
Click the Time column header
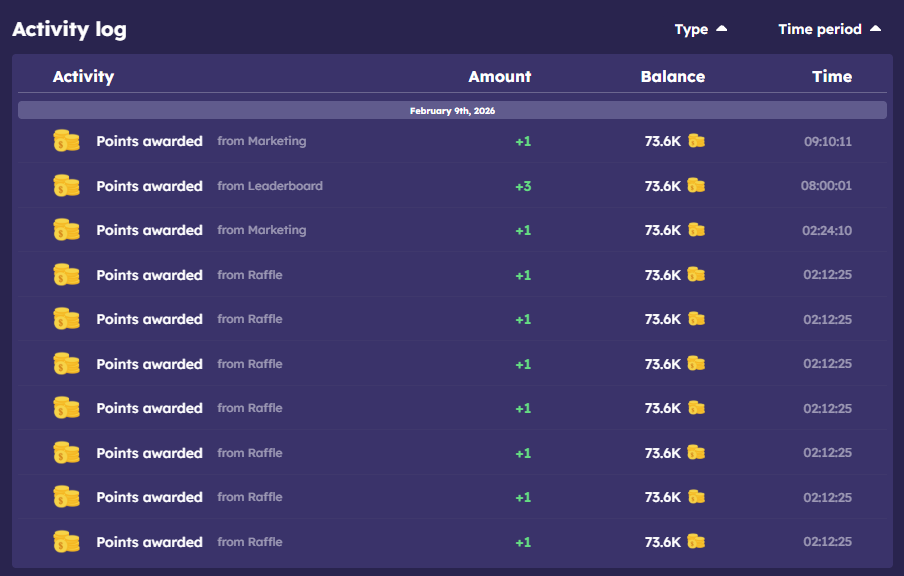click(832, 76)
